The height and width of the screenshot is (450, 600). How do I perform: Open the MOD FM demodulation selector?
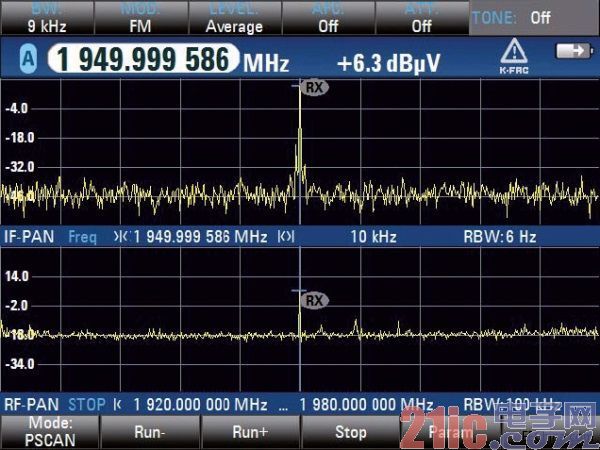140,19
